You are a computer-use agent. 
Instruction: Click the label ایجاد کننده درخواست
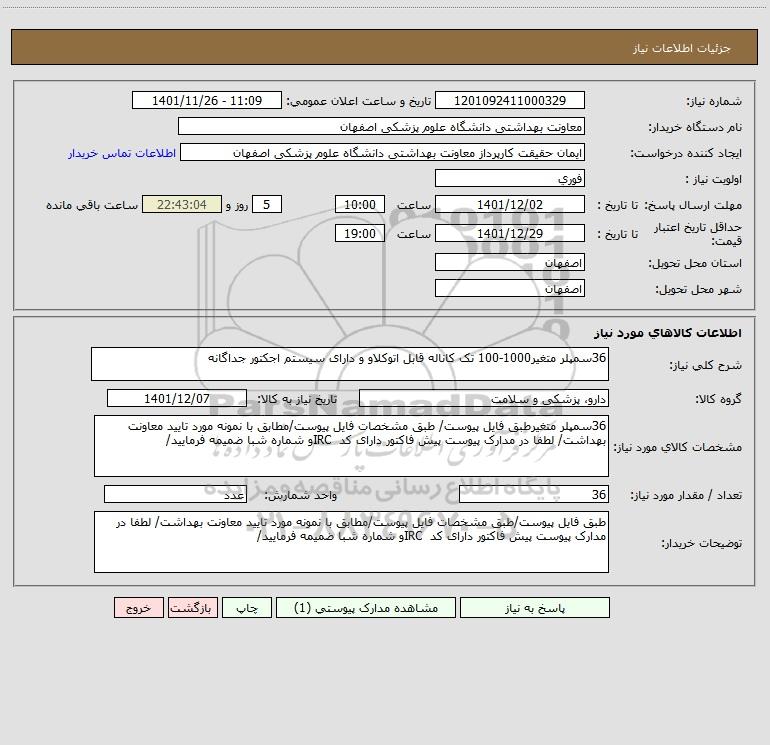(686, 153)
